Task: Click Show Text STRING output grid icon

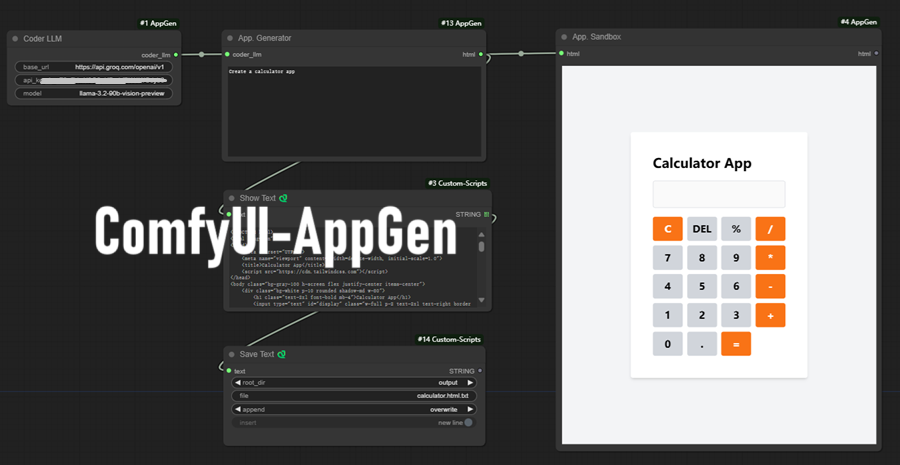Action: coord(486,215)
